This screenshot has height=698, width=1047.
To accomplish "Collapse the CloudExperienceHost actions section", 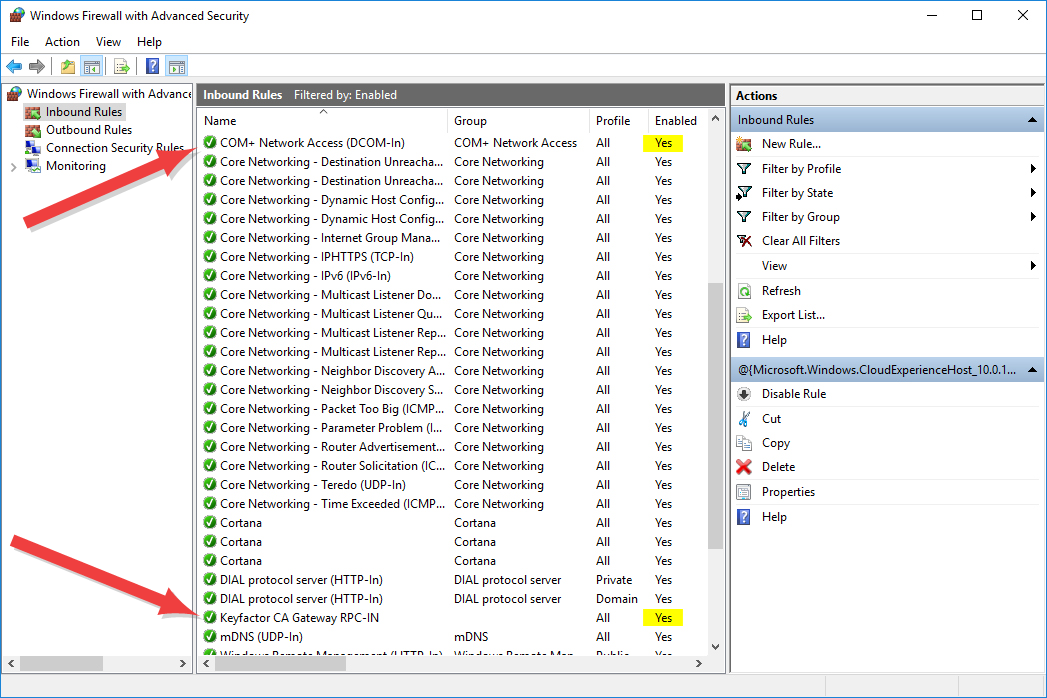I will (x=1032, y=369).
